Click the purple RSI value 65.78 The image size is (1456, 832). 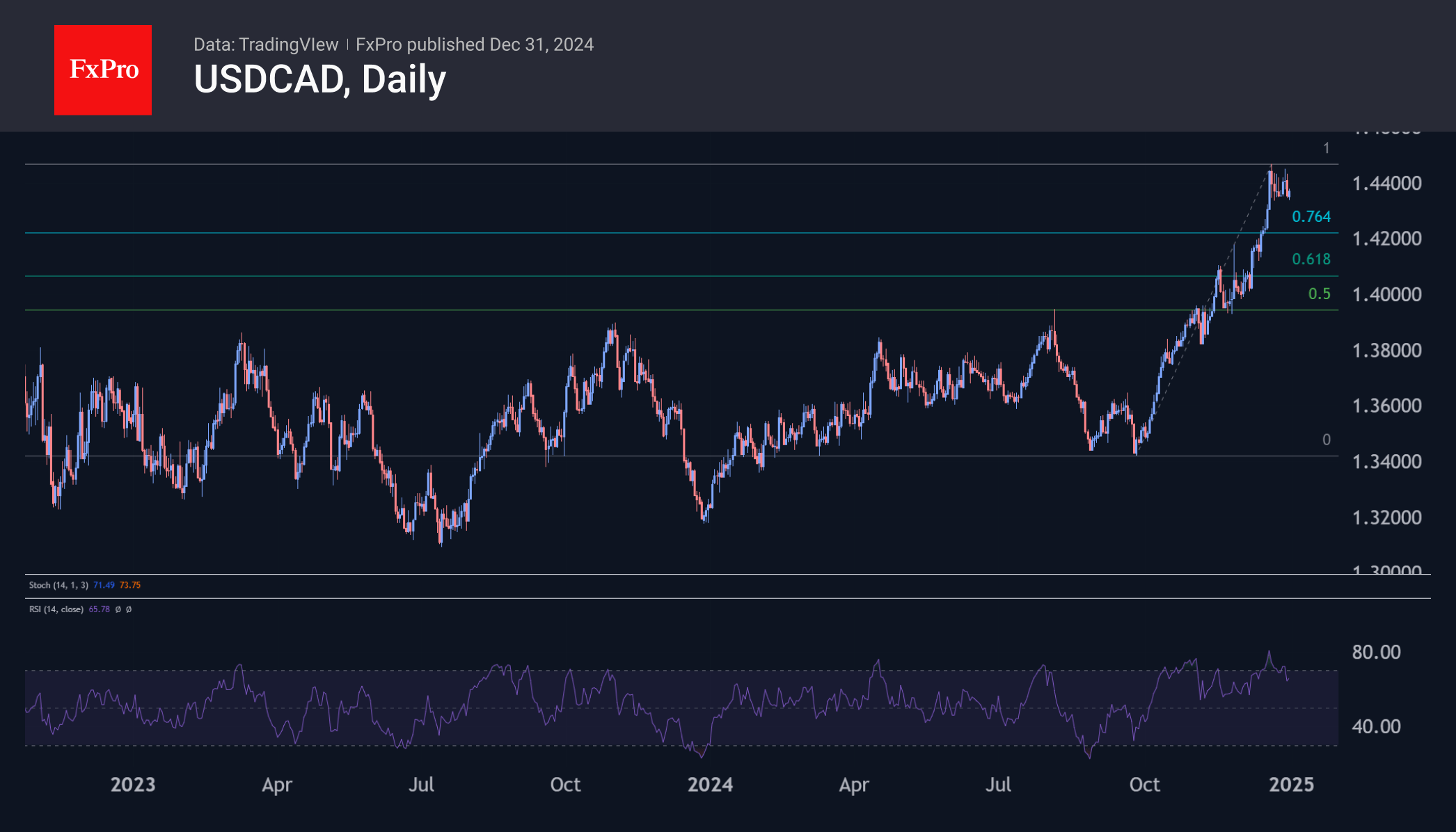[x=99, y=609]
